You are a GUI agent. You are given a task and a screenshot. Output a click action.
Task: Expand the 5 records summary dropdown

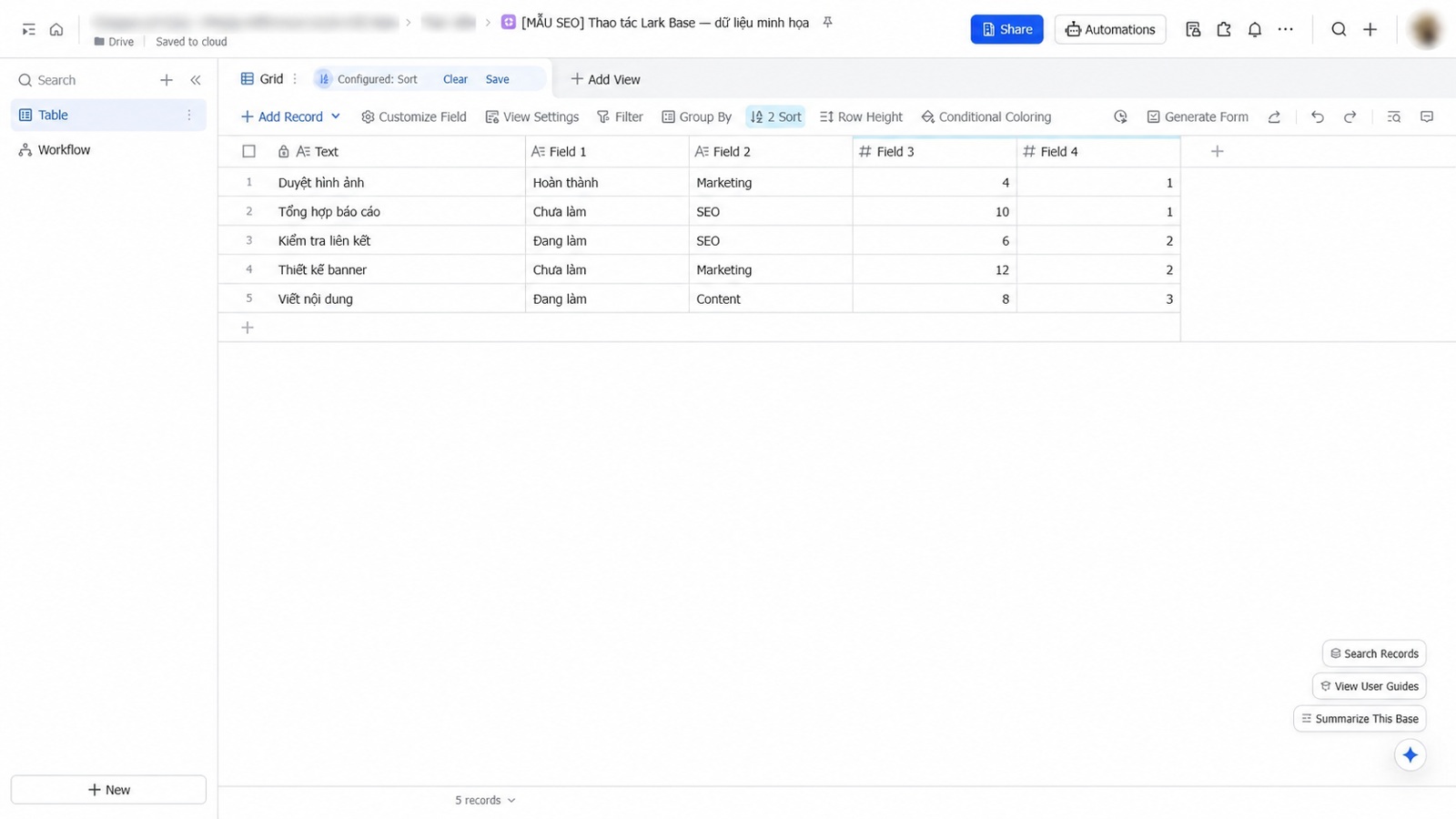tap(485, 800)
